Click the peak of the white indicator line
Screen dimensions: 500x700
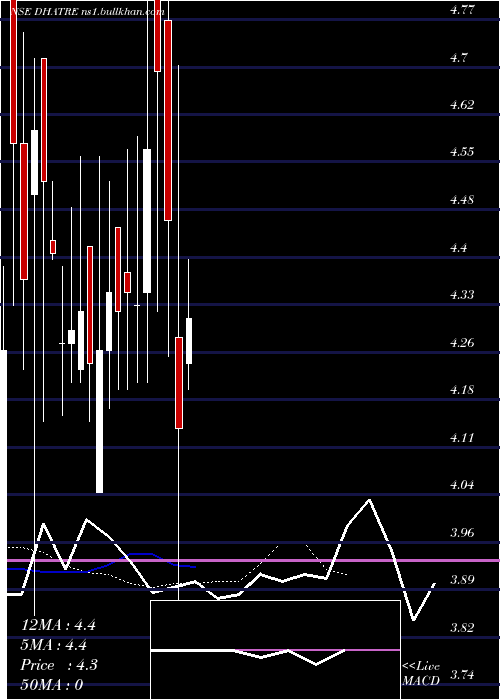tap(369, 500)
